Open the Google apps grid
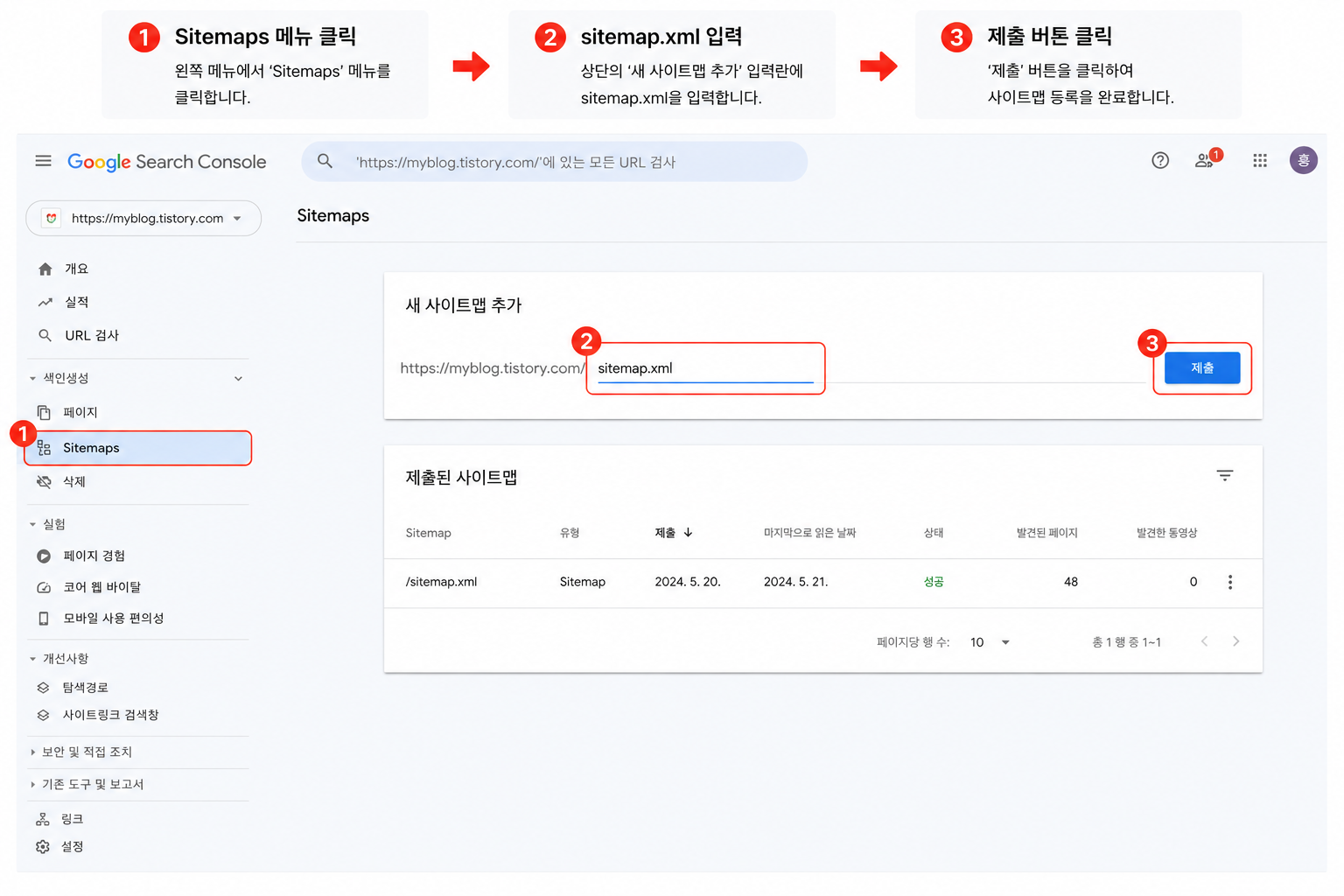Viewport: 1344px width, 896px height. 1260,160
